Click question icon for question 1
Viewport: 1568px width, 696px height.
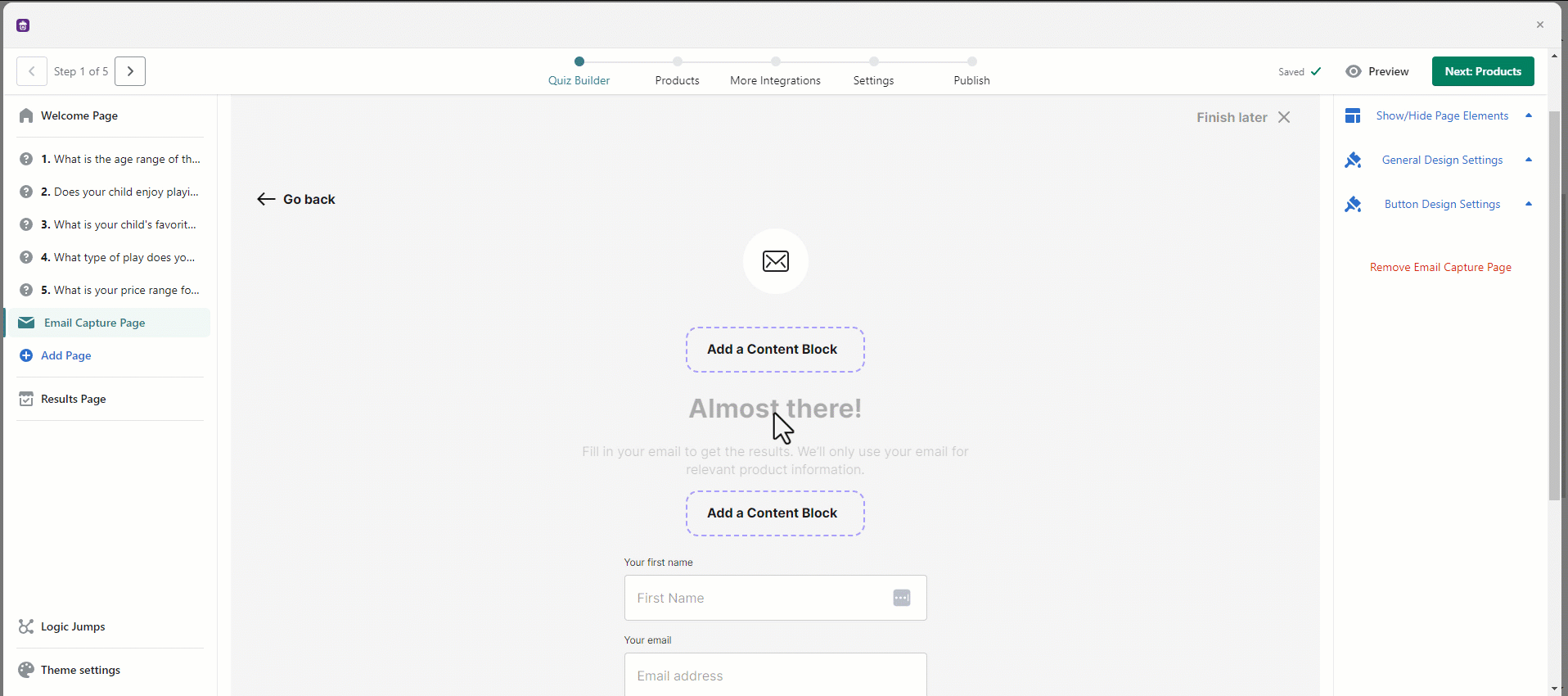[26, 159]
